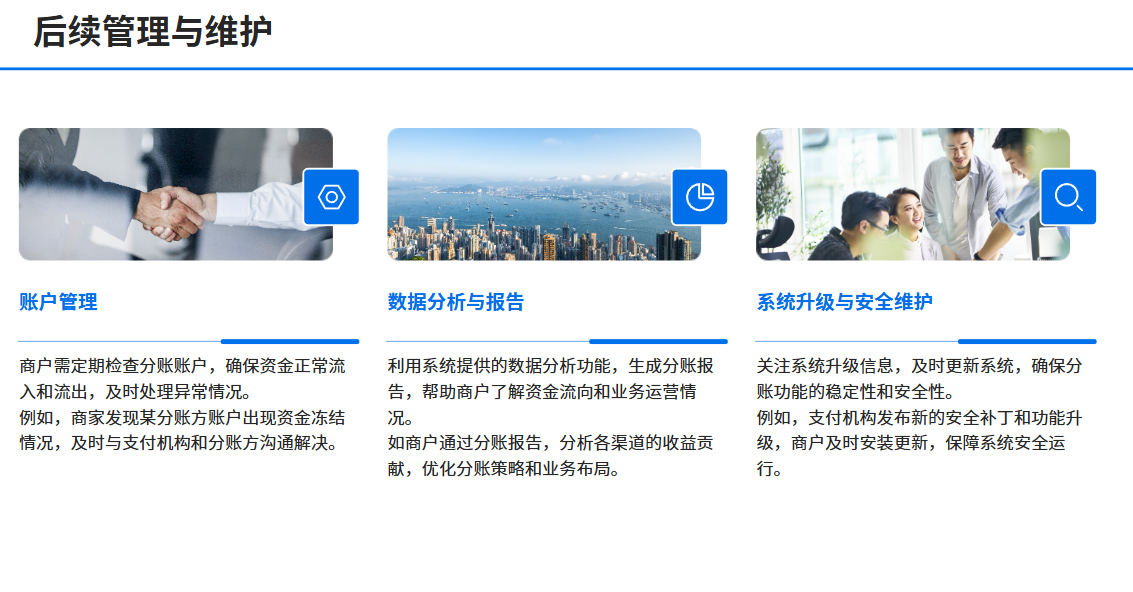Select the handshake photo

click(160, 194)
